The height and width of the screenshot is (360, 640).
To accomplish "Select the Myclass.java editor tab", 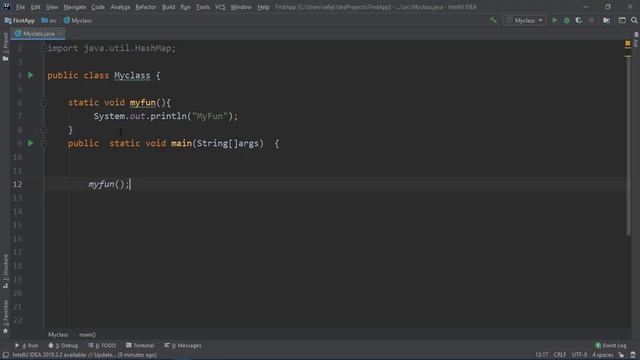I will click(x=38, y=33).
